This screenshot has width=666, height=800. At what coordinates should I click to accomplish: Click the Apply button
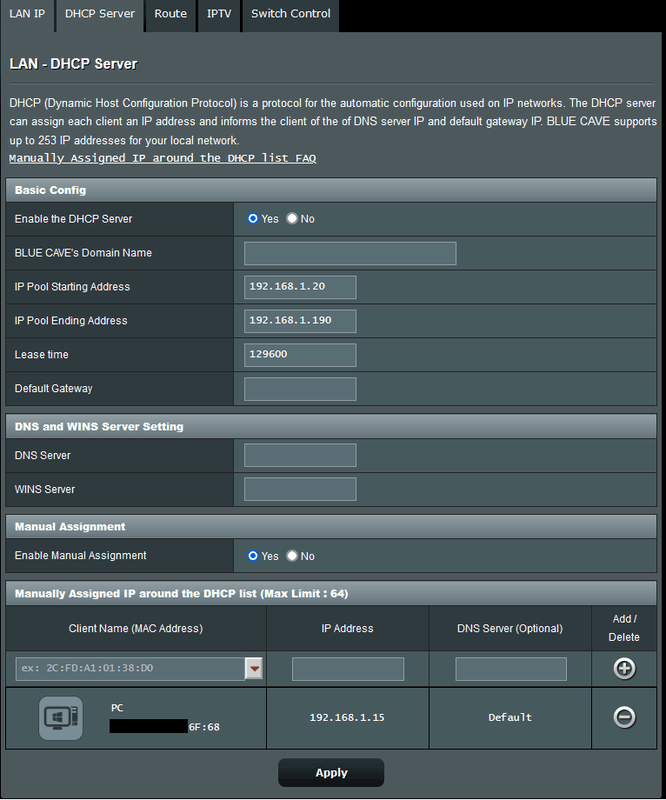(331, 772)
